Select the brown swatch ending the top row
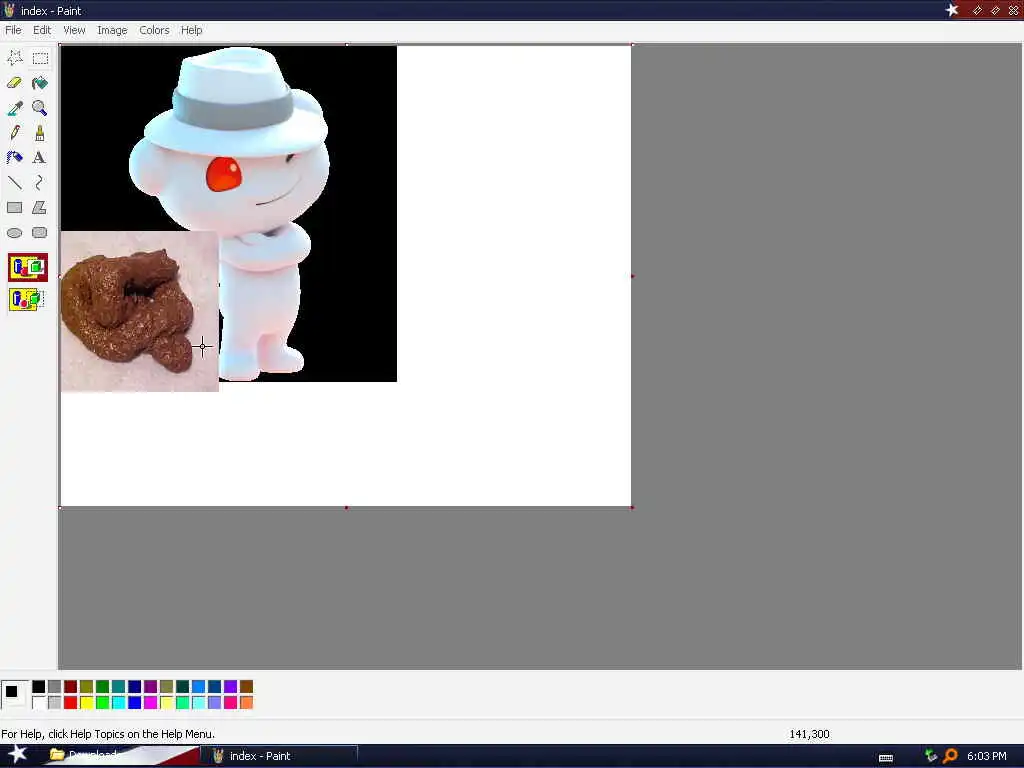The height and width of the screenshot is (768, 1024). (246, 686)
